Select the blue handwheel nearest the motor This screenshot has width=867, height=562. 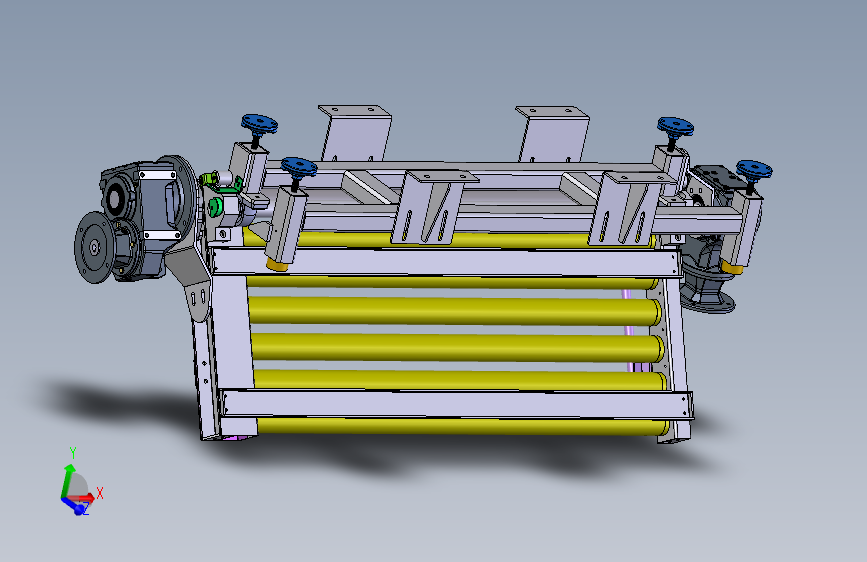(x=259, y=124)
